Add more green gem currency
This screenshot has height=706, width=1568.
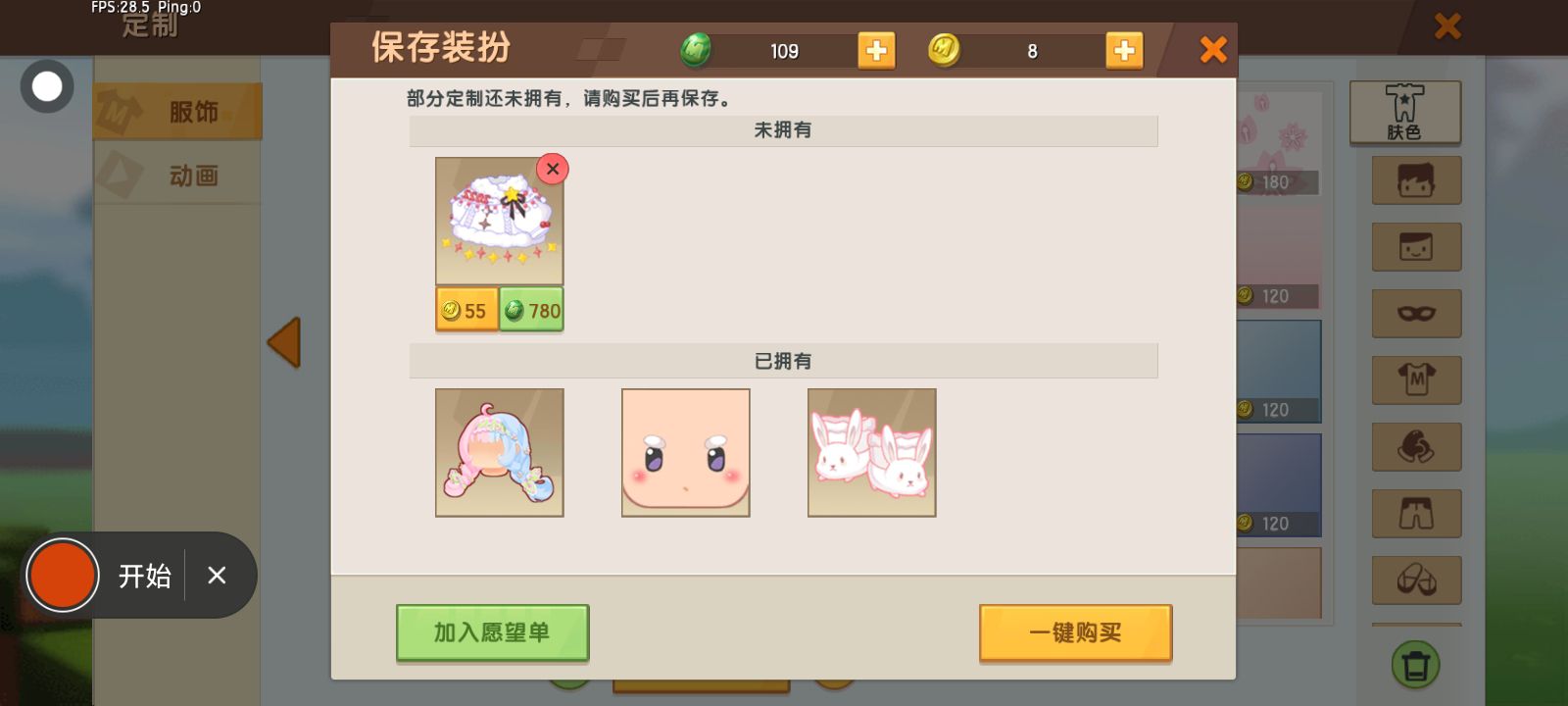click(876, 50)
